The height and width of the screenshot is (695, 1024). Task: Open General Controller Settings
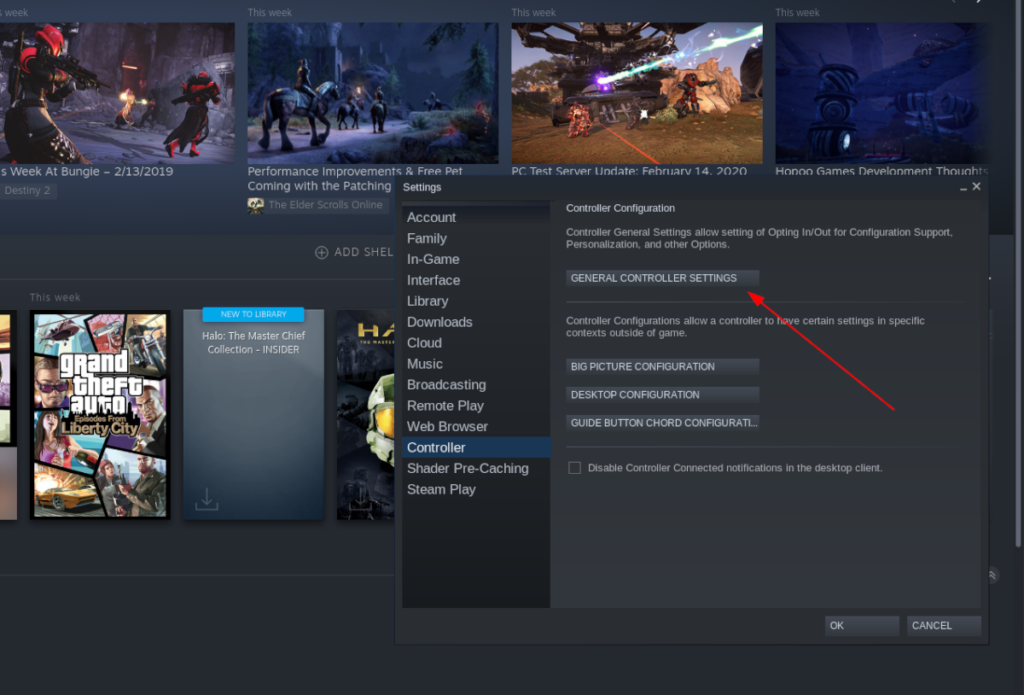click(662, 278)
